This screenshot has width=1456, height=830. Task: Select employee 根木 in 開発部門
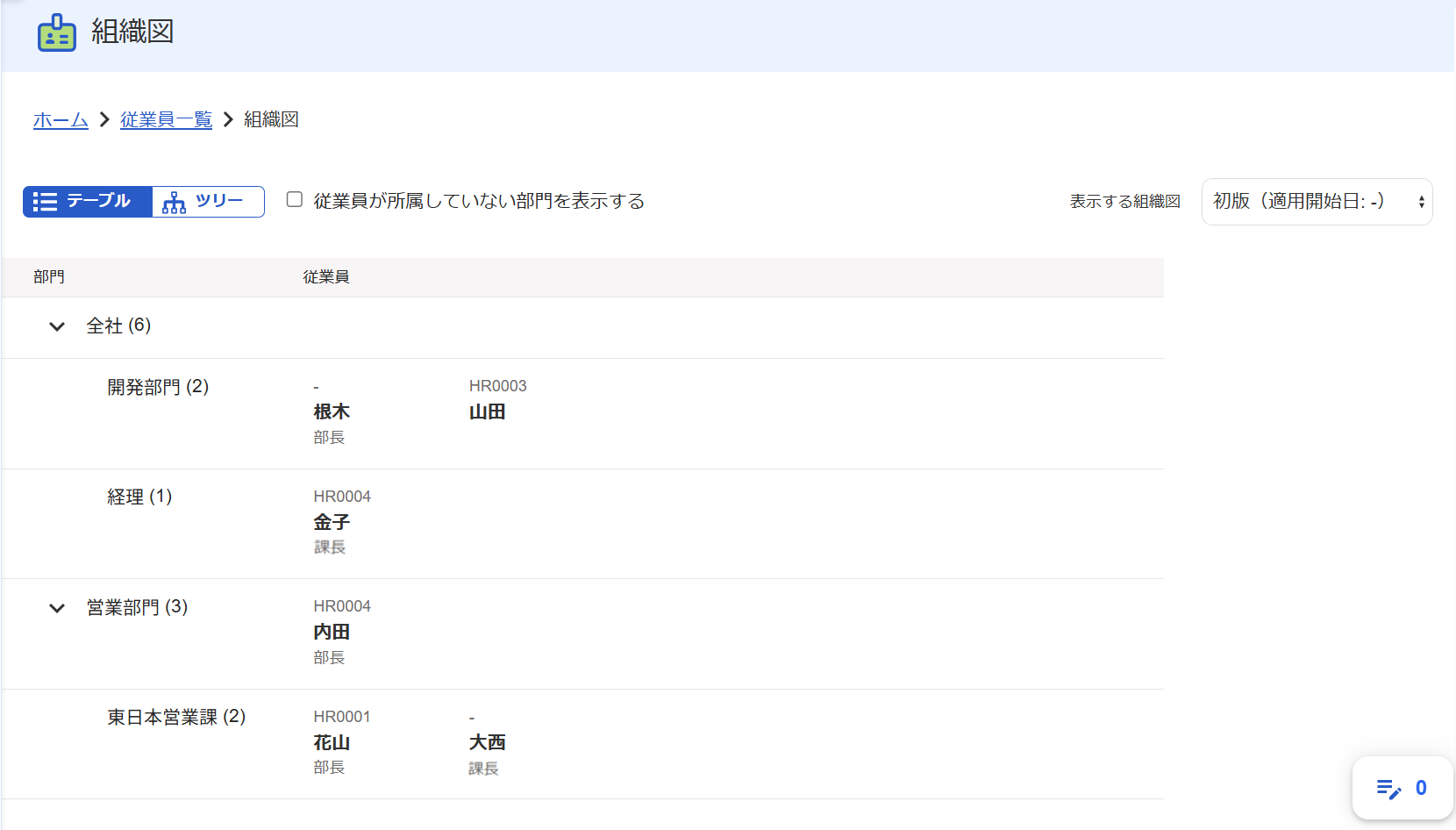(x=332, y=411)
